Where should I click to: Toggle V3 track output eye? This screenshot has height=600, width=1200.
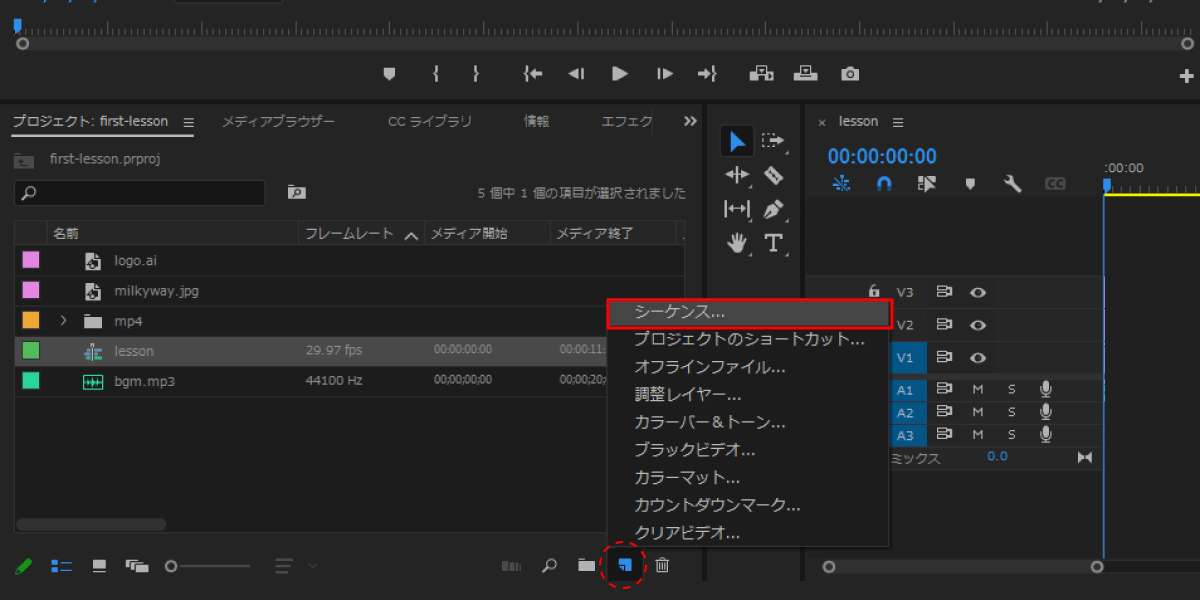[x=978, y=292]
